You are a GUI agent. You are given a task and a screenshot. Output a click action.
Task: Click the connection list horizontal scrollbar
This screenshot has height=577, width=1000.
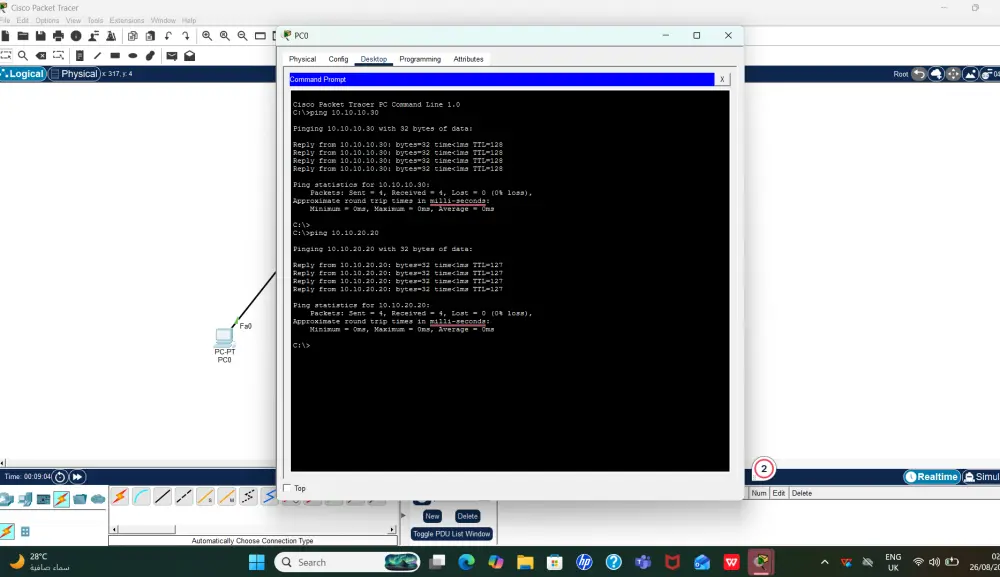pyautogui.click(x=253, y=529)
